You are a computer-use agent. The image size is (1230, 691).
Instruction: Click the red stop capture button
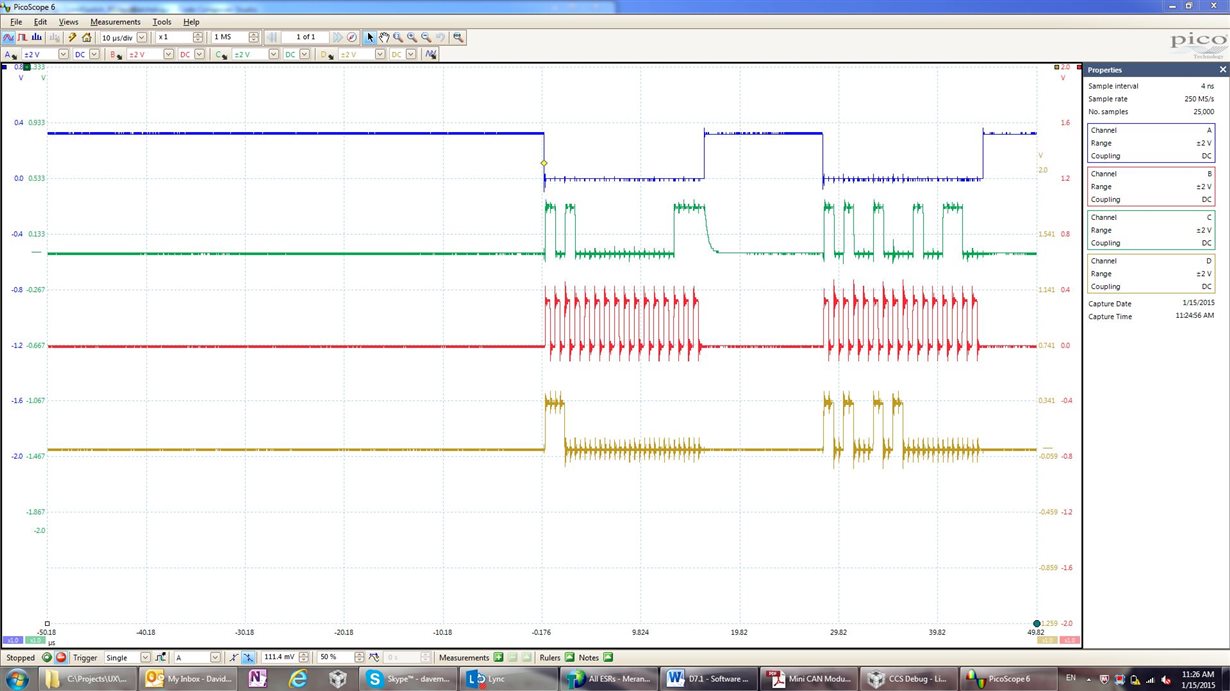[61, 657]
